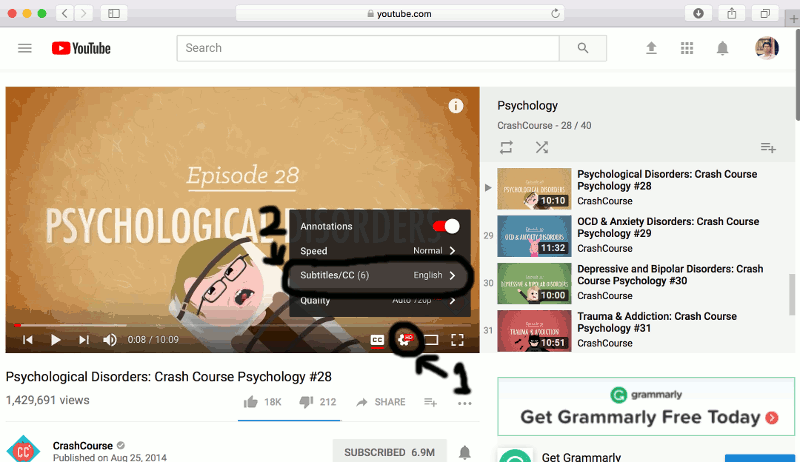Toggle playlist loop
The image size is (800, 462).
click(x=506, y=147)
